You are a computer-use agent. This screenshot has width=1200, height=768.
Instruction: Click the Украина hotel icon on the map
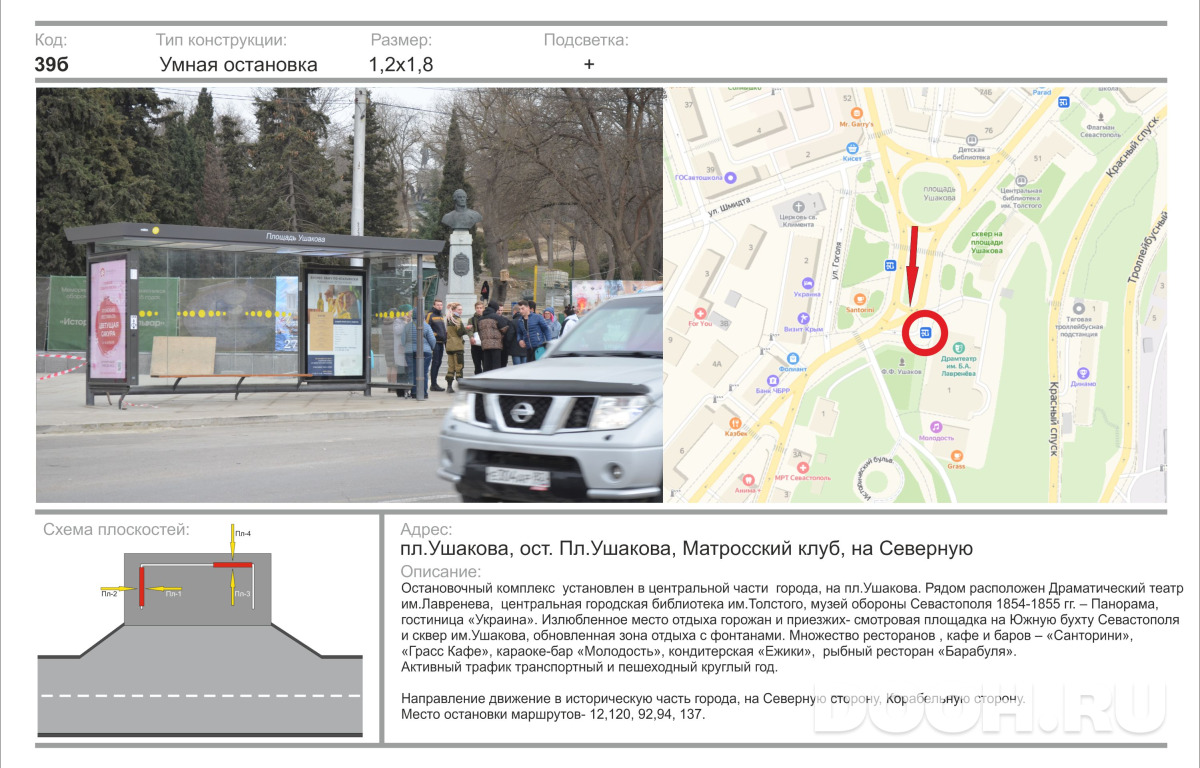tap(807, 284)
